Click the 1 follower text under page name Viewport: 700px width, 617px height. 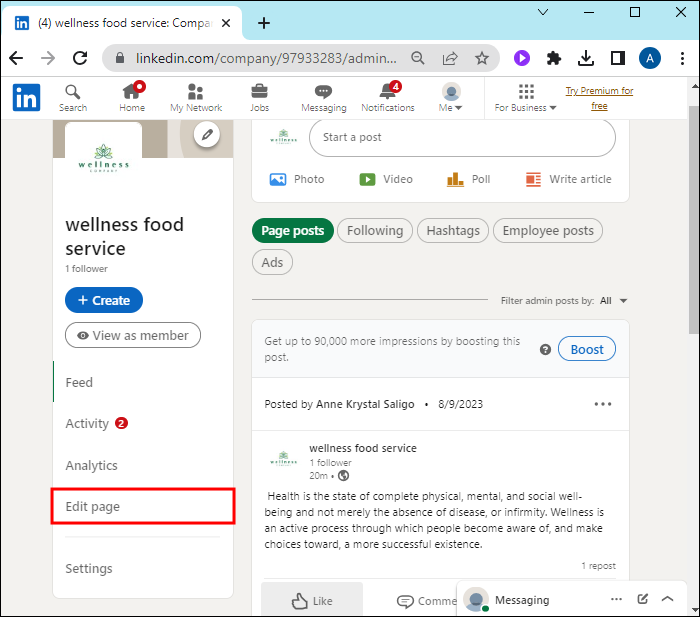tap(86, 269)
